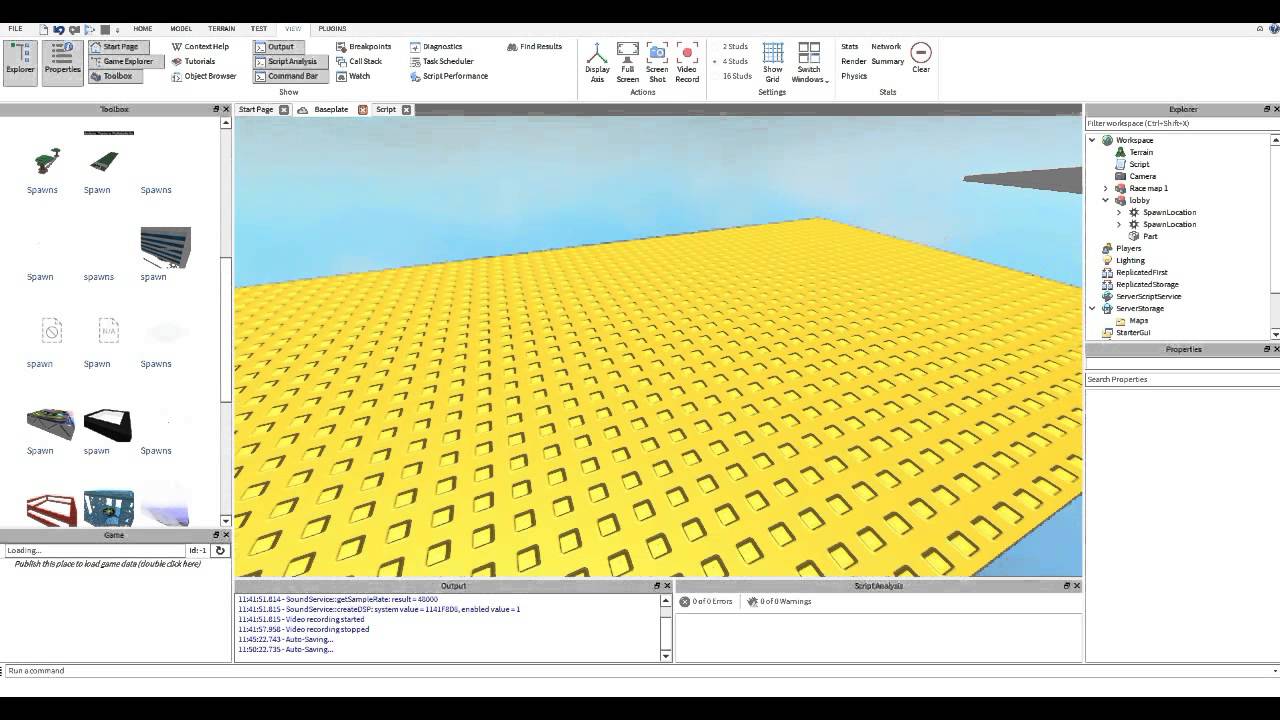
Task: Select ServerScriptService in Explorer
Action: pyautogui.click(x=1148, y=296)
